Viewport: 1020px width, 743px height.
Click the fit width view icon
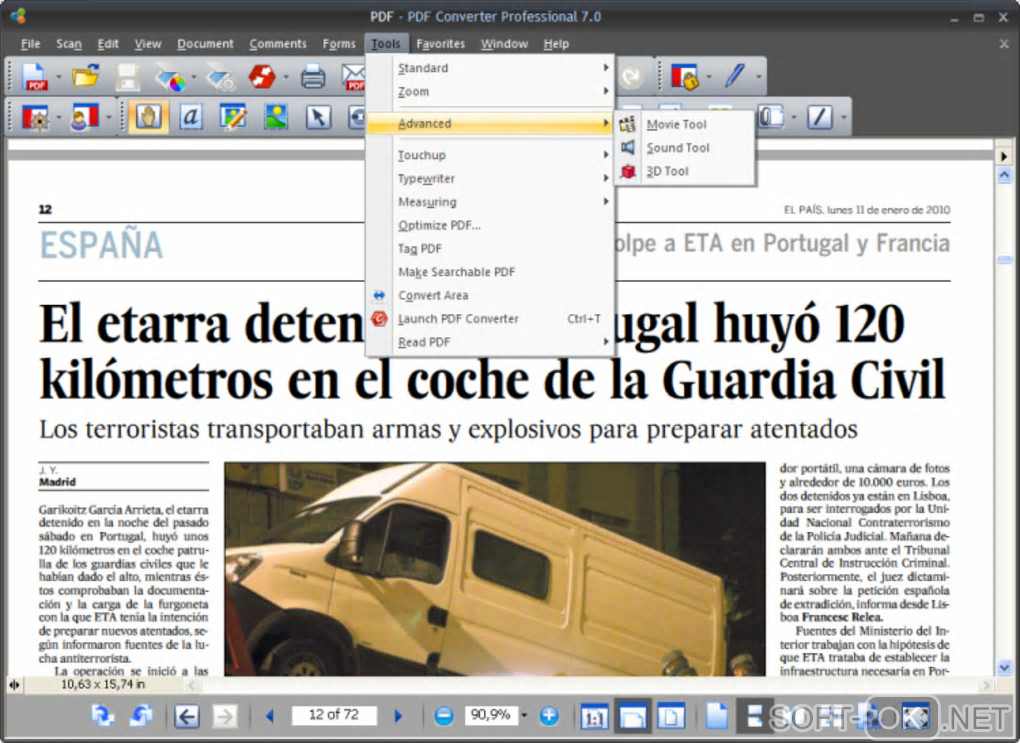tap(632, 717)
